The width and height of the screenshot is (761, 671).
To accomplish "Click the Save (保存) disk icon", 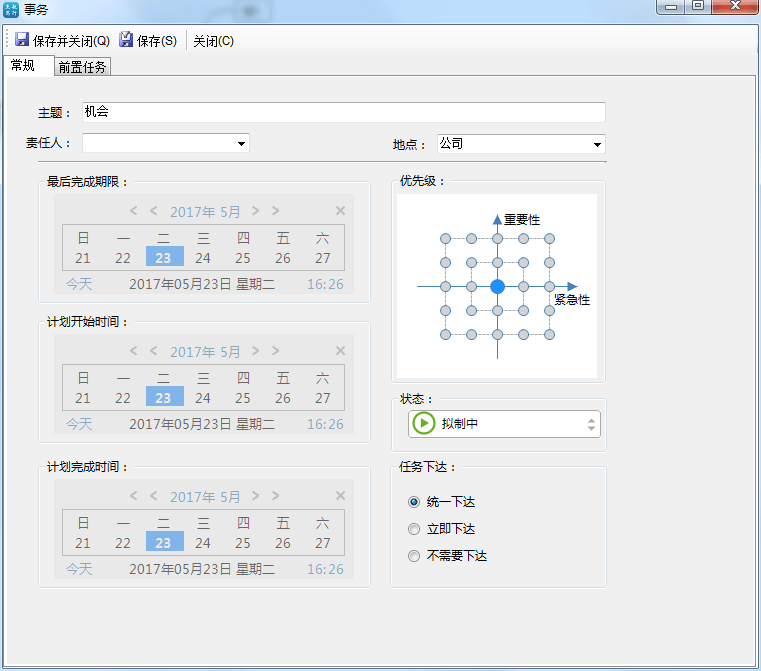I will [126, 41].
